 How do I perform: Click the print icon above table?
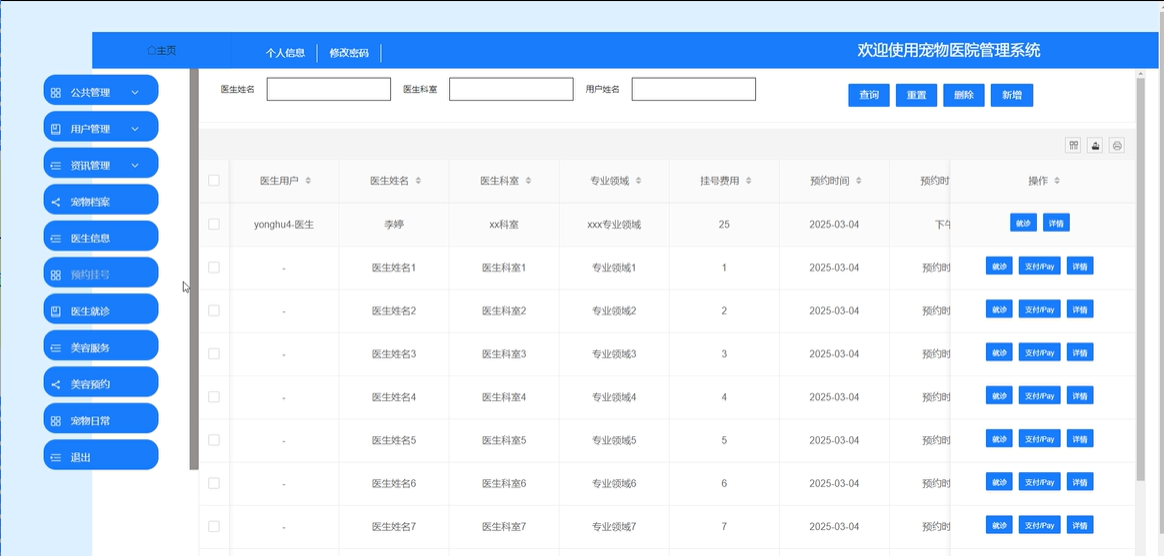point(1116,145)
